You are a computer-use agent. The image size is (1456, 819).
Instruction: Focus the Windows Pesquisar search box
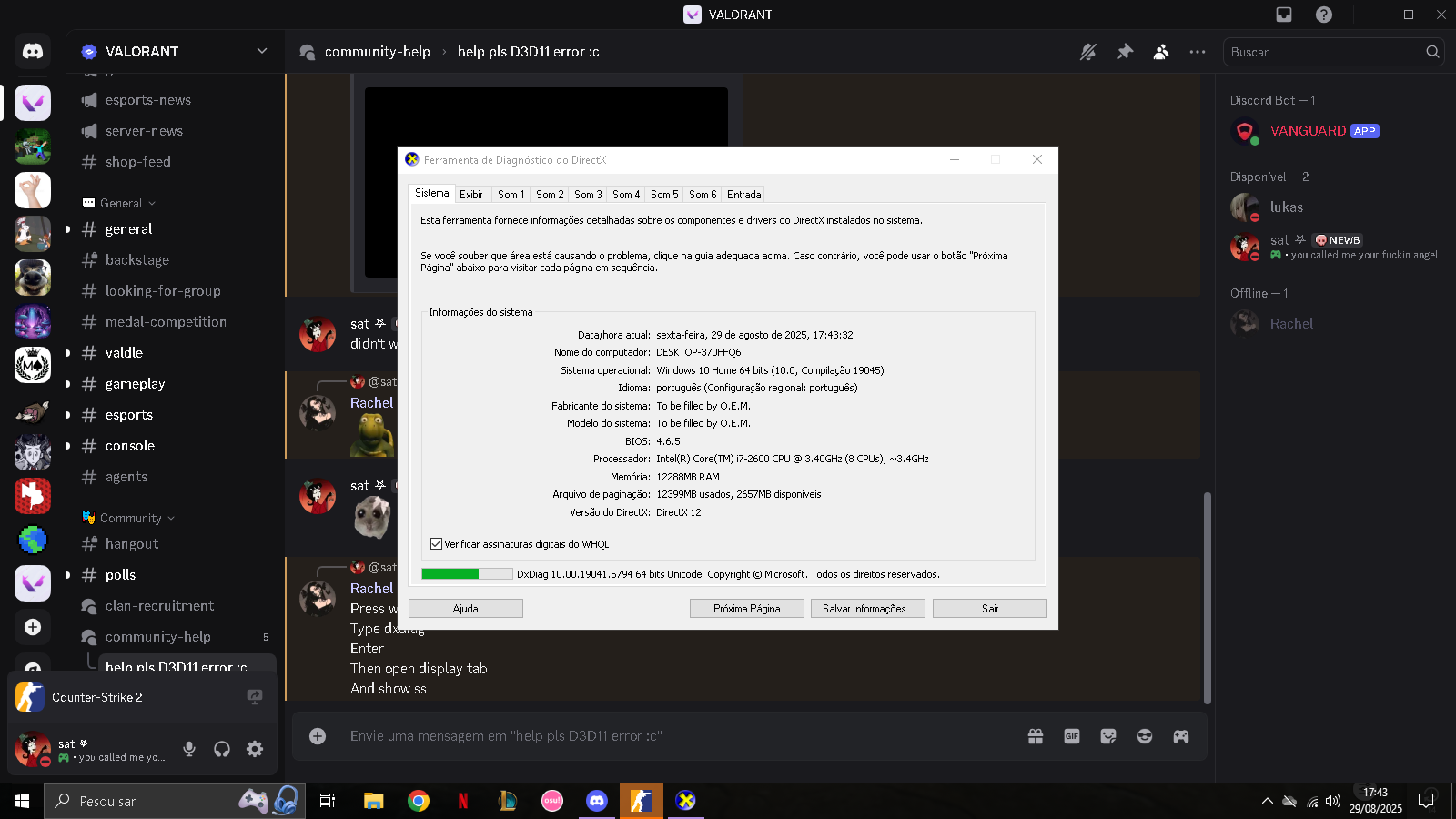[x=175, y=801]
